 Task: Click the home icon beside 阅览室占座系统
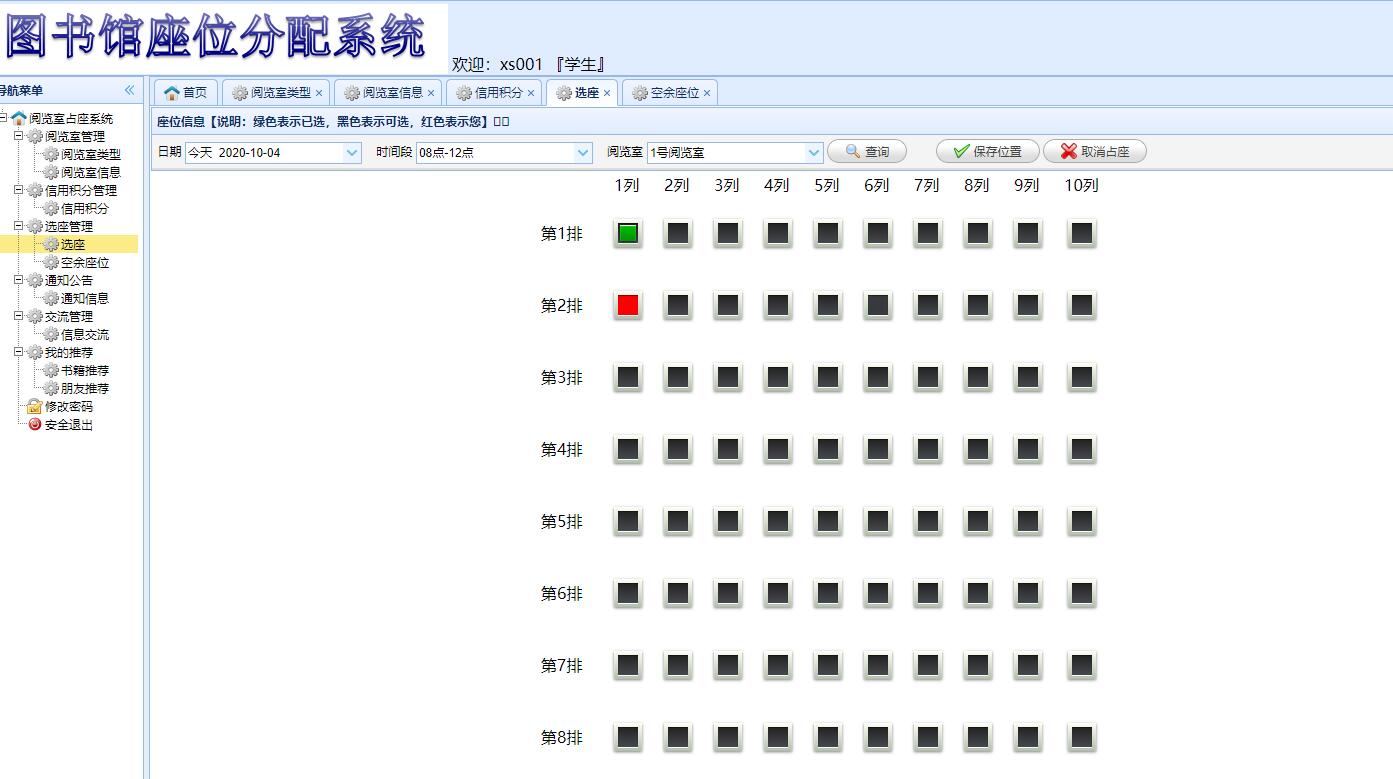(x=20, y=118)
